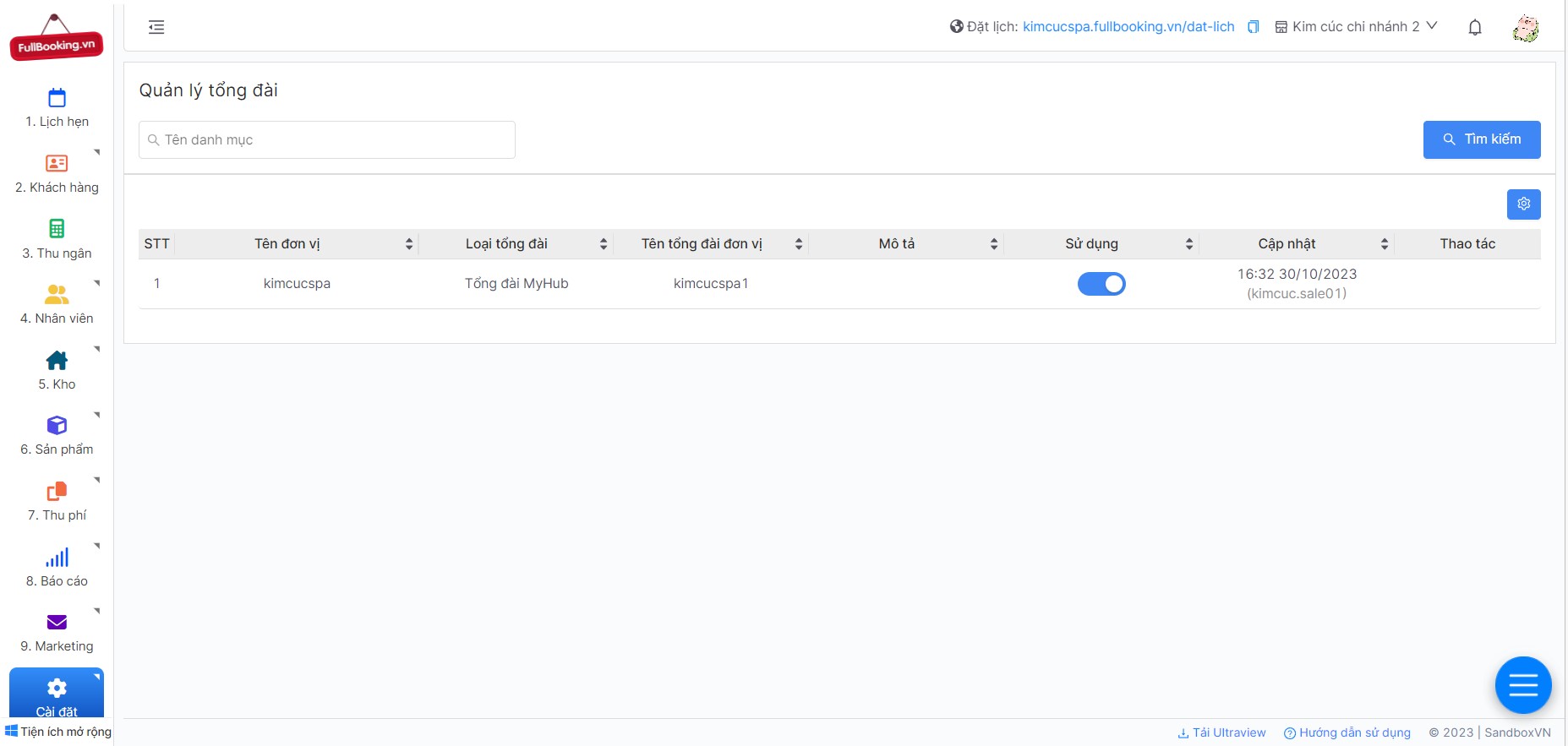The width and height of the screenshot is (1568, 746).
Task: Copy the booking link with copy icon
Action: tap(1254, 27)
